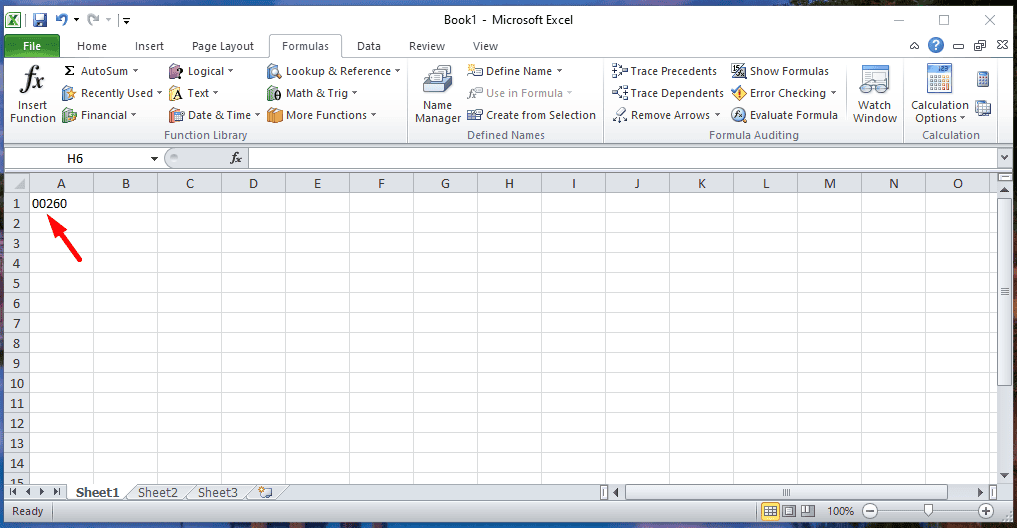Viewport: 1017px width, 528px height.
Task: Click the Trace Precedents icon
Action: click(619, 71)
